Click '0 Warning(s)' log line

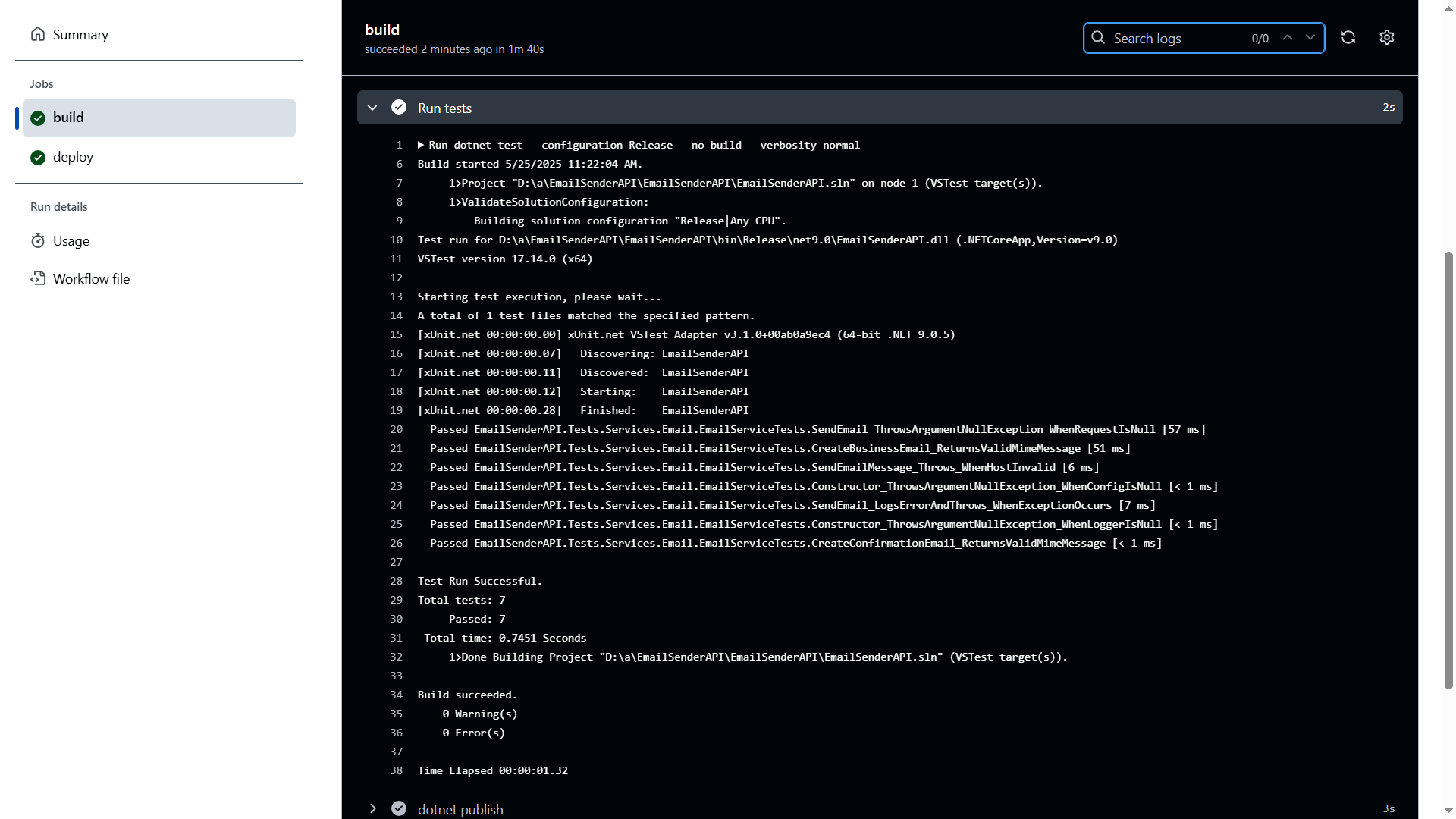point(480,714)
